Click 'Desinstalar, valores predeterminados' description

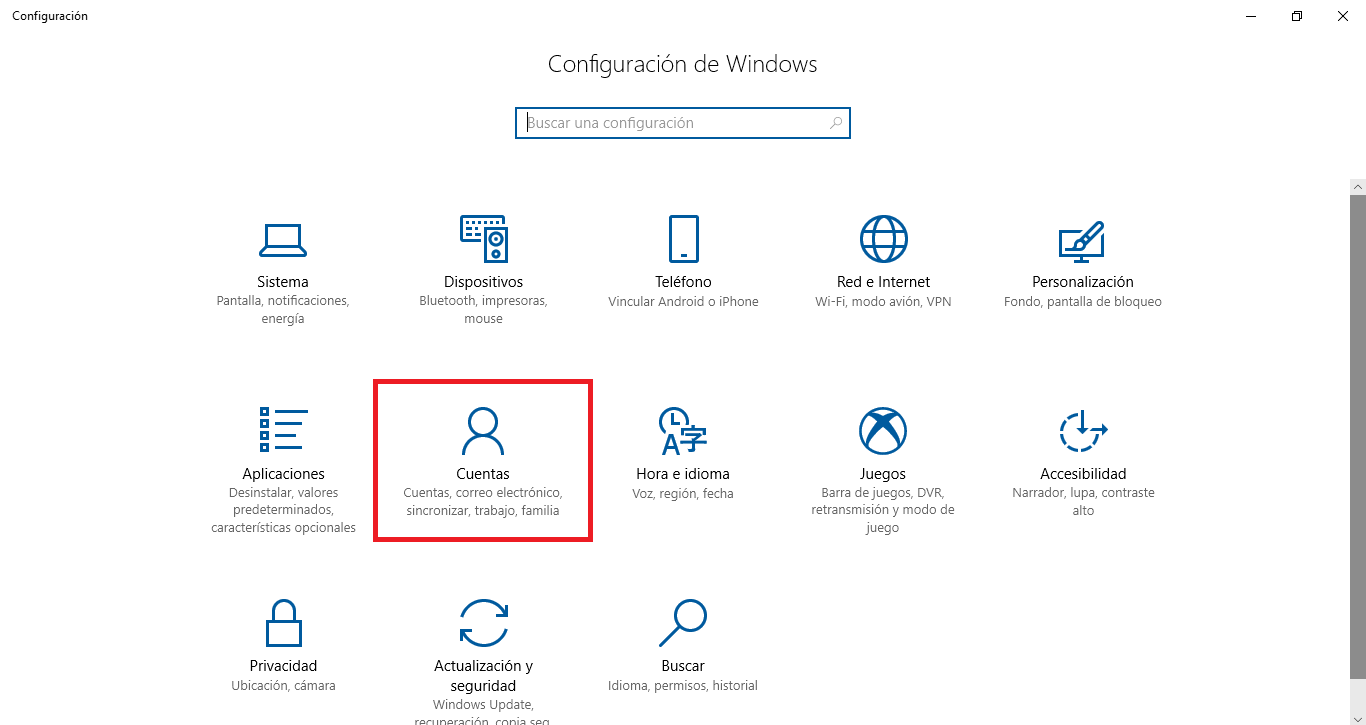[284, 510]
